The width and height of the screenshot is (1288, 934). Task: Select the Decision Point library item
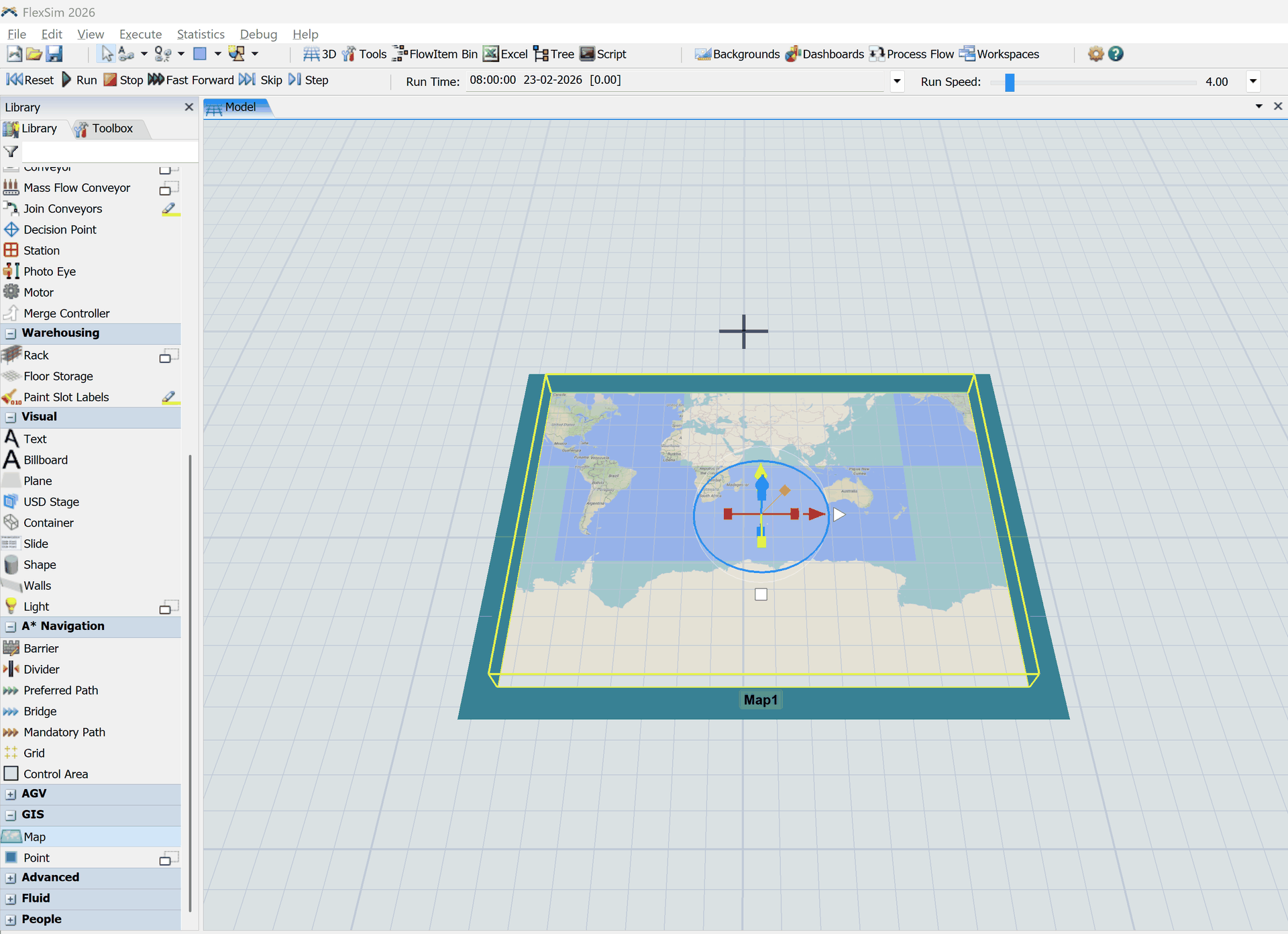tap(60, 229)
